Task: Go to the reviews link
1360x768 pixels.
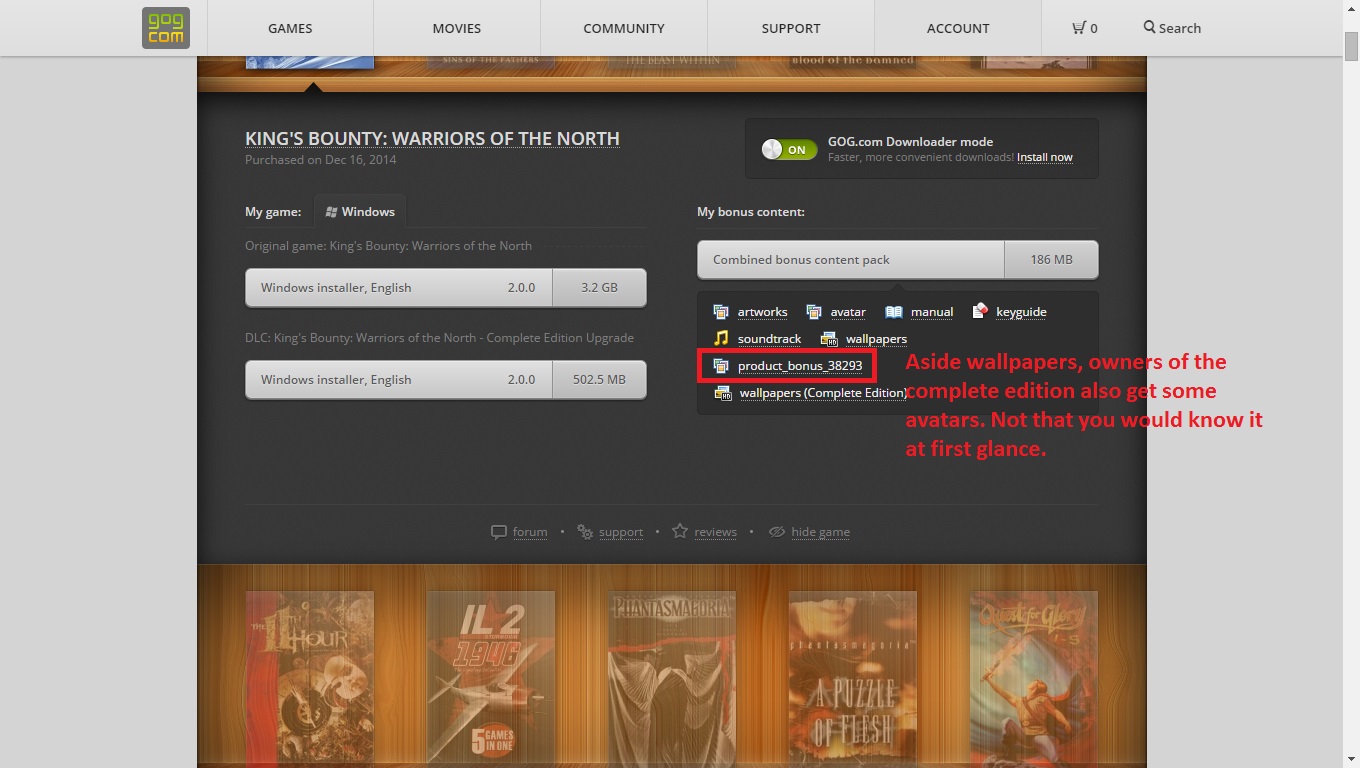Action: (715, 532)
